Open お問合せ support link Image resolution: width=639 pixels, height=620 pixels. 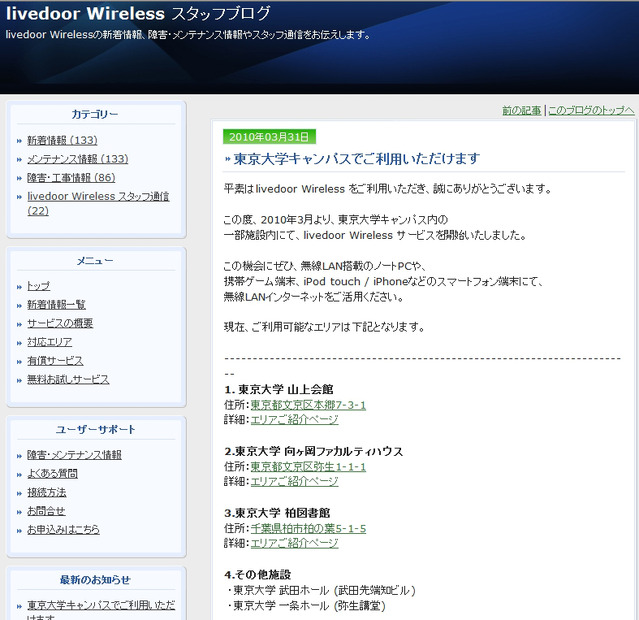46,511
